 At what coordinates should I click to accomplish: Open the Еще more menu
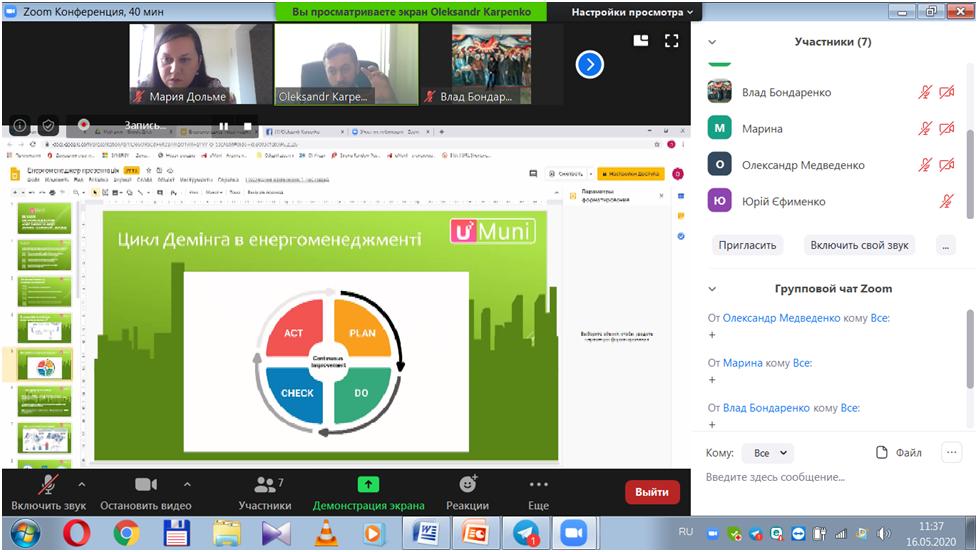pos(538,493)
